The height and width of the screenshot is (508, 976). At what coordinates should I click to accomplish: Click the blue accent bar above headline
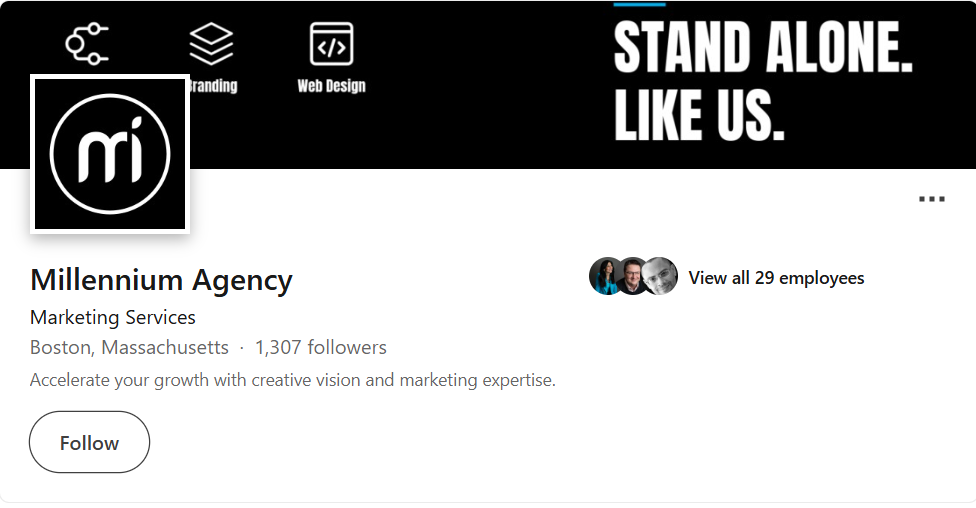click(x=639, y=4)
